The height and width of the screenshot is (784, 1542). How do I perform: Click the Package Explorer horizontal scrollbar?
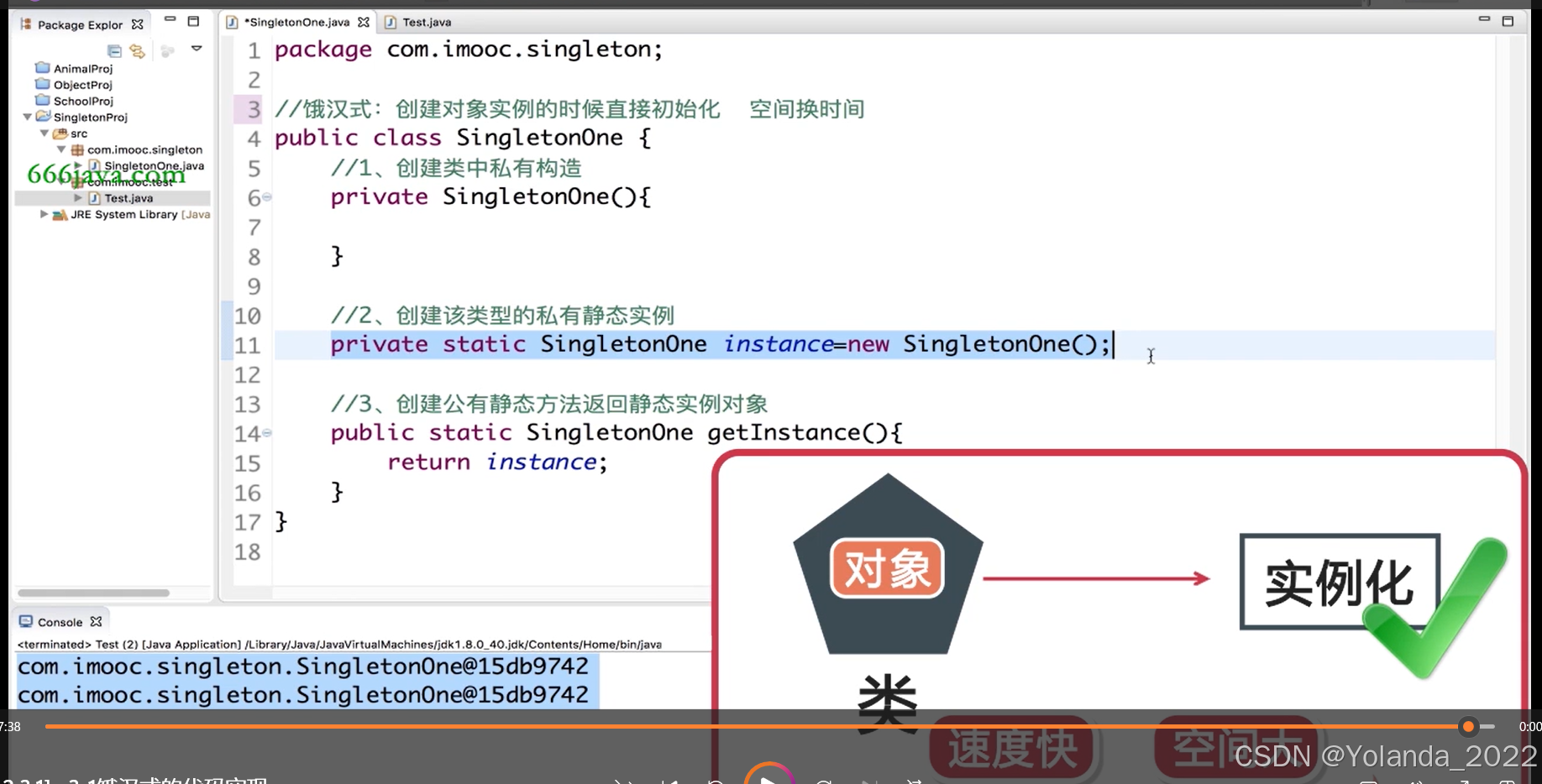point(93,593)
